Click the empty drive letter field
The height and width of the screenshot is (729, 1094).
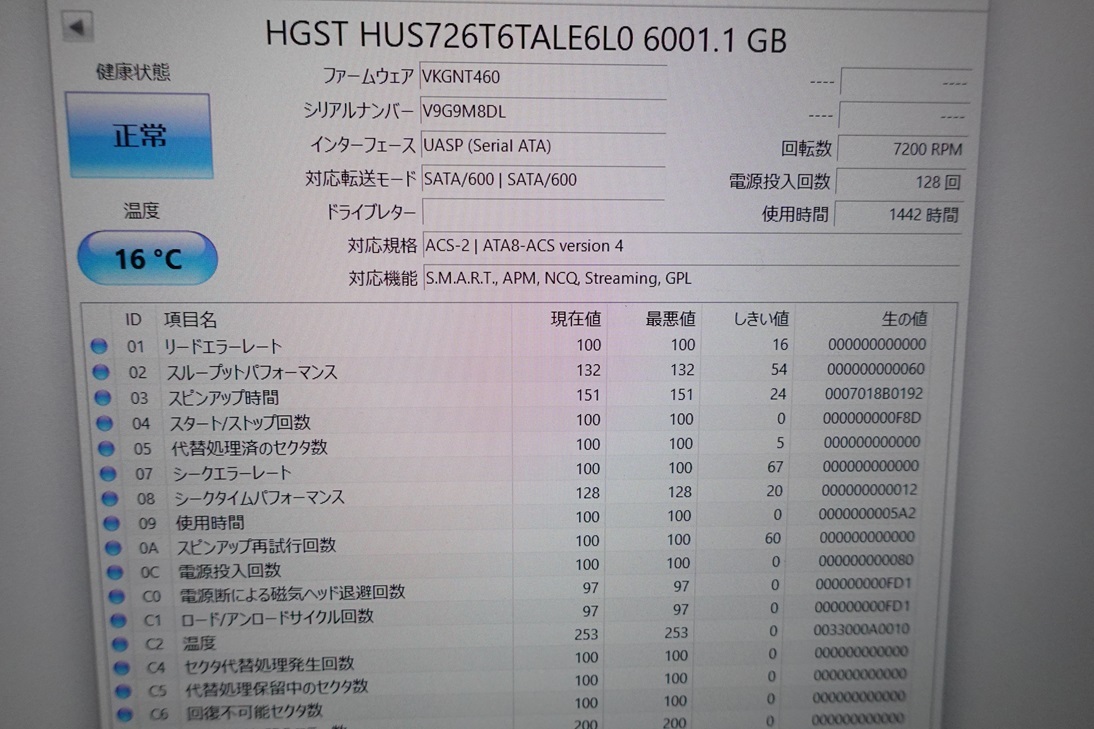tap(543, 212)
